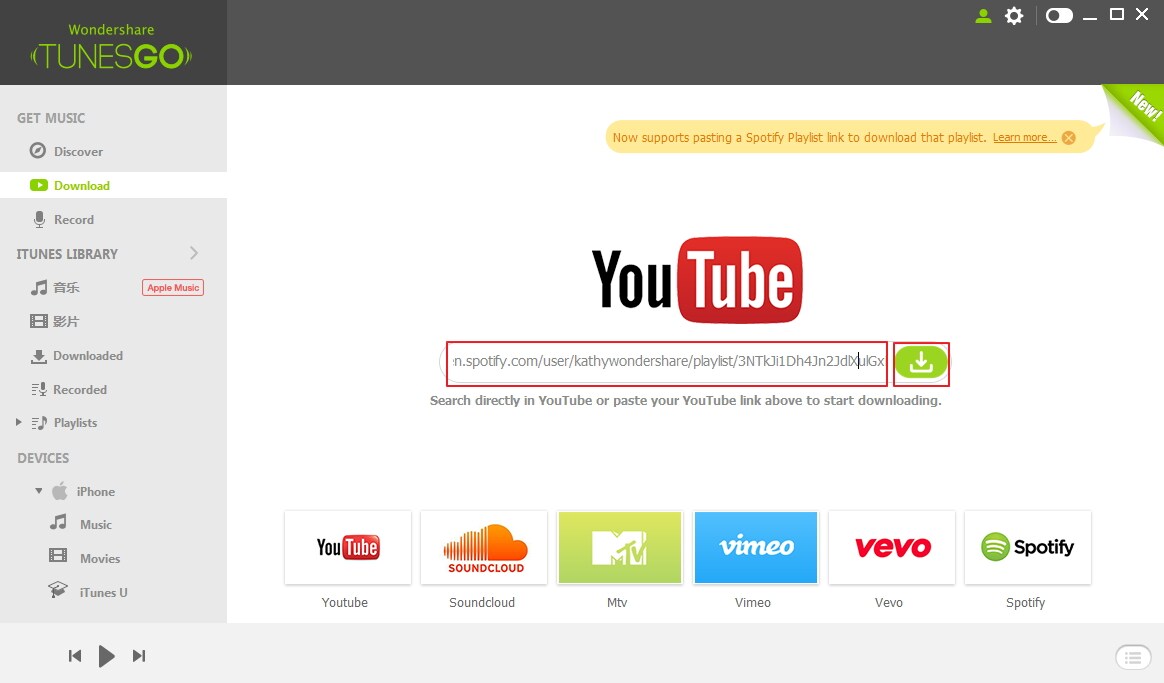The image size is (1164, 683).
Task: Open the Spotify site tile
Action: point(1027,547)
